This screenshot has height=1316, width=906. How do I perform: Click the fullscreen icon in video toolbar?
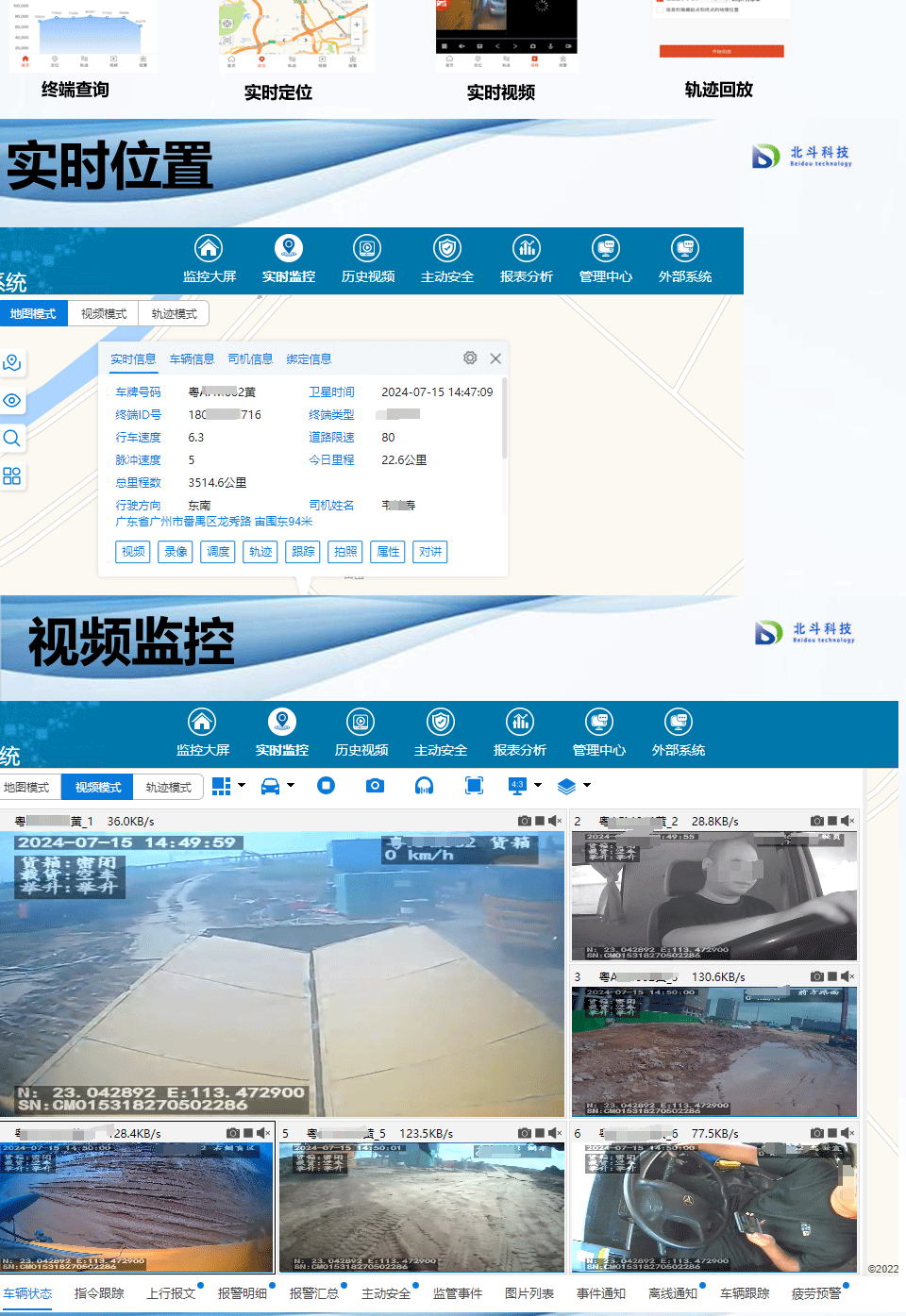(x=474, y=786)
